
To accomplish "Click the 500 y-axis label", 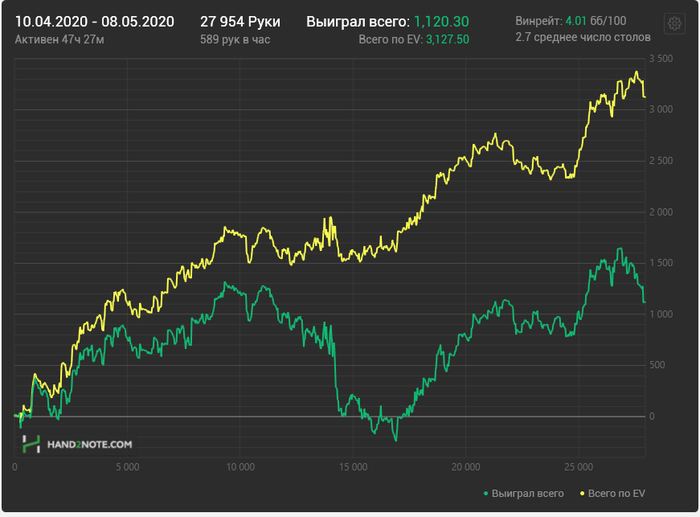I will pyautogui.click(x=657, y=365).
